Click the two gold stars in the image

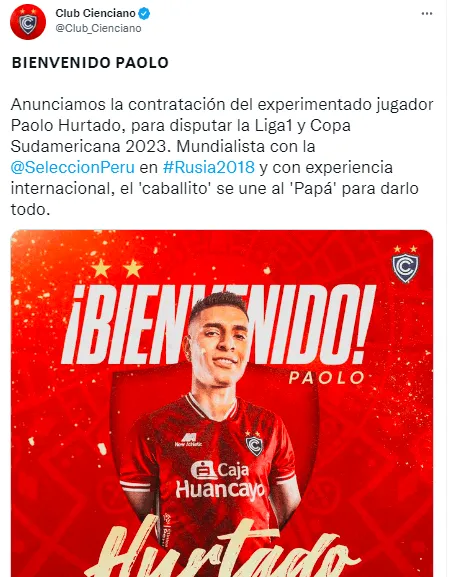pyautogui.click(x=117, y=268)
